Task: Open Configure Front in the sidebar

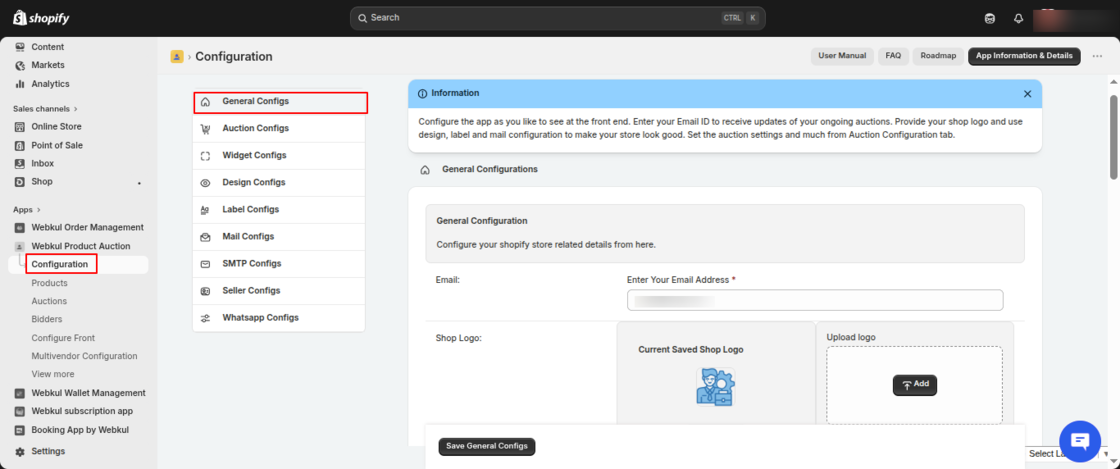Action: (x=63, y=338)
